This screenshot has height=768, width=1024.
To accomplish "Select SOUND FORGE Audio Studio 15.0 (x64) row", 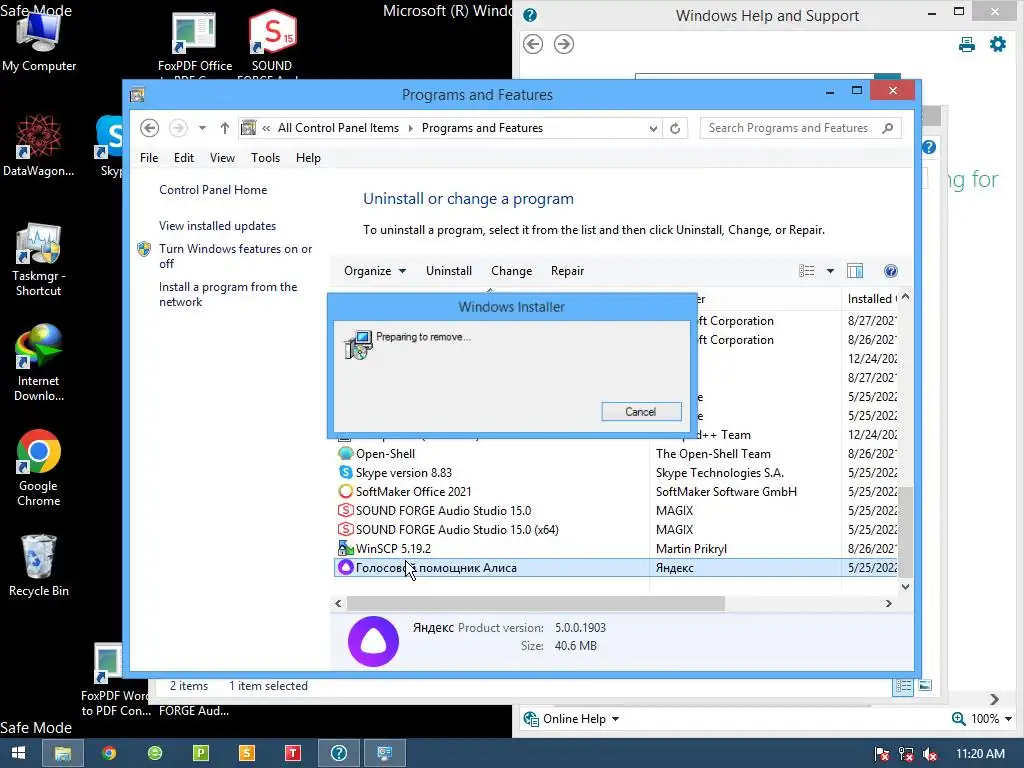I will click(x=615, y=530).
